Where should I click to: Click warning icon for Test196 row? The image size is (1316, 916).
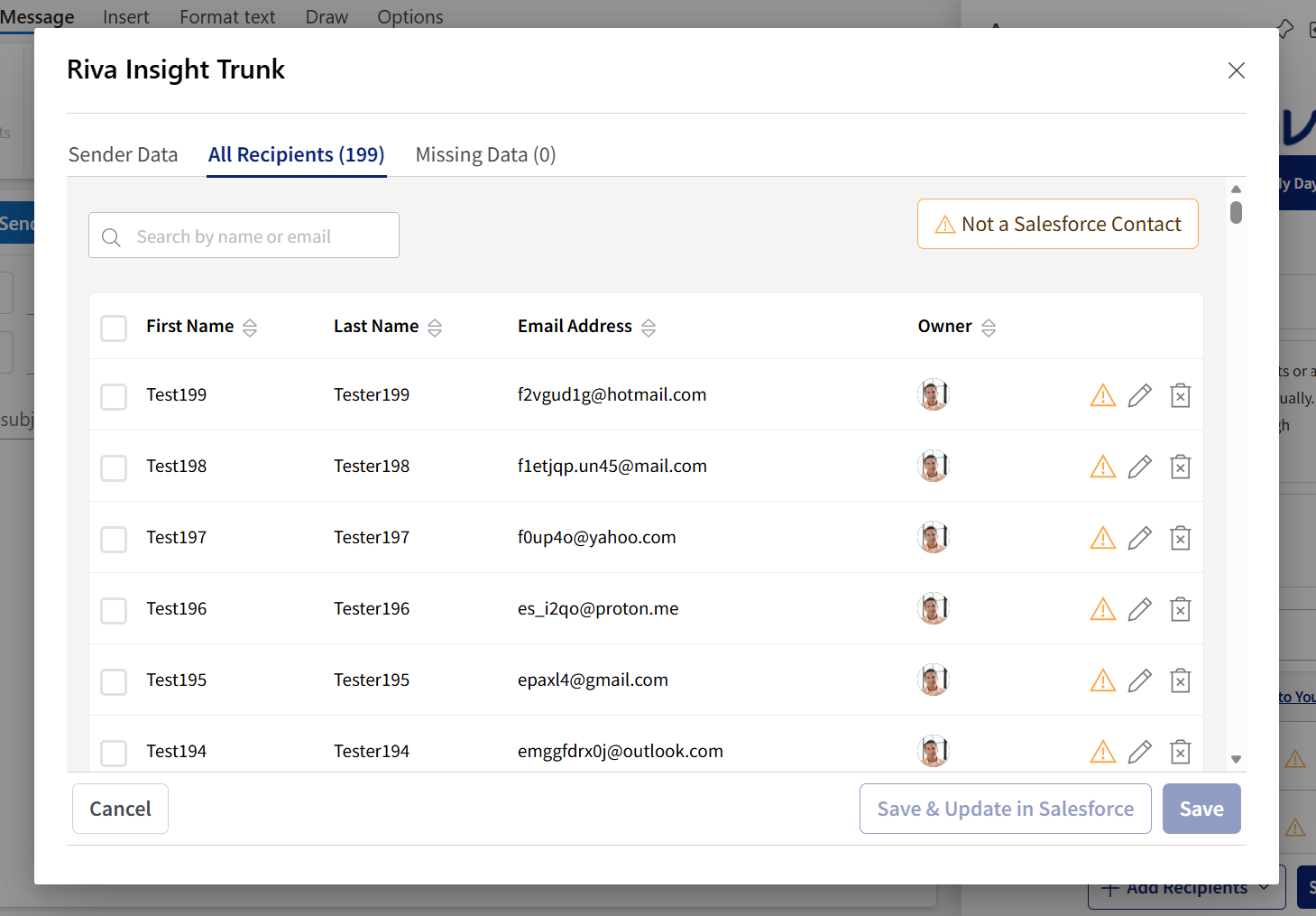(x=1102, y=609)
